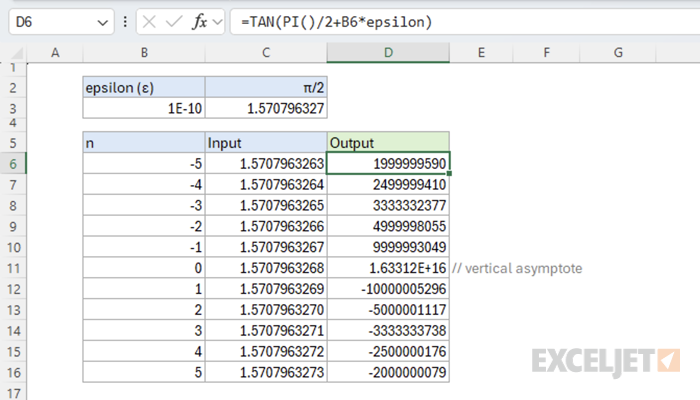The height and width of the screenshot is (400, 700).
Task: Select the n cell with value 1 in row 12
Action: click(x=144, y=289)
